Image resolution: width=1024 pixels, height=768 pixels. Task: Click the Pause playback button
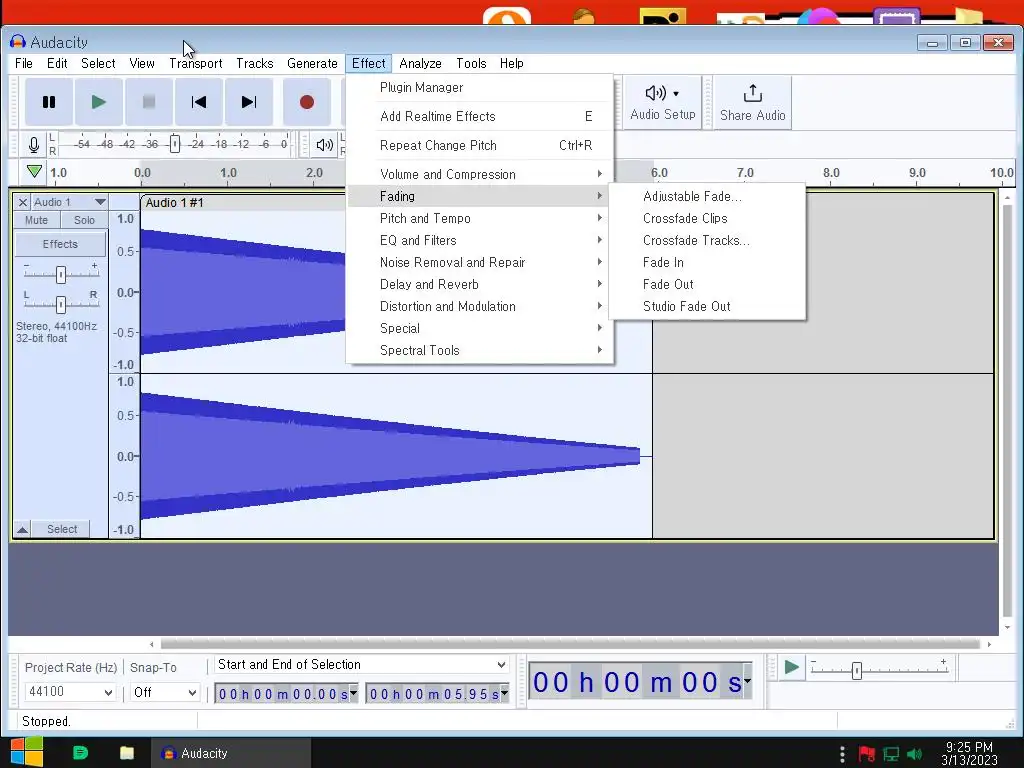pyautogui.click(x=49, y=102)
